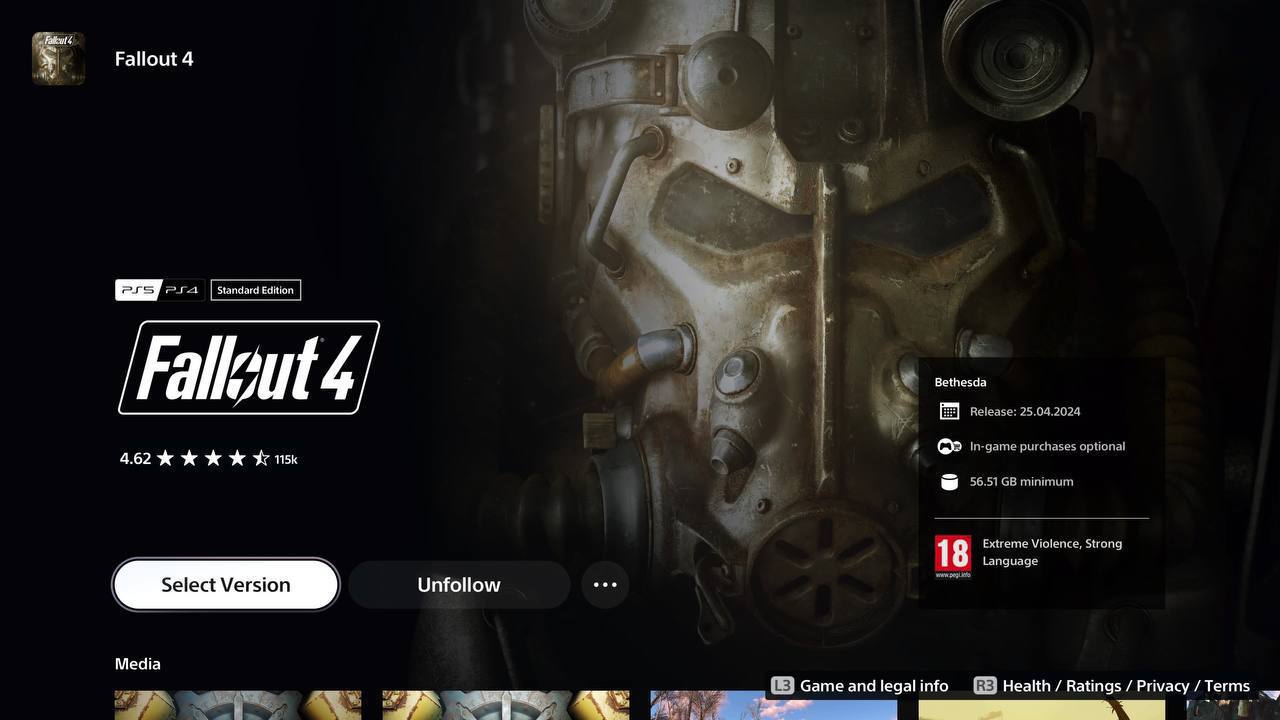Click the first rating star
Screen dimensions: 1280x720
coord(165,458)
